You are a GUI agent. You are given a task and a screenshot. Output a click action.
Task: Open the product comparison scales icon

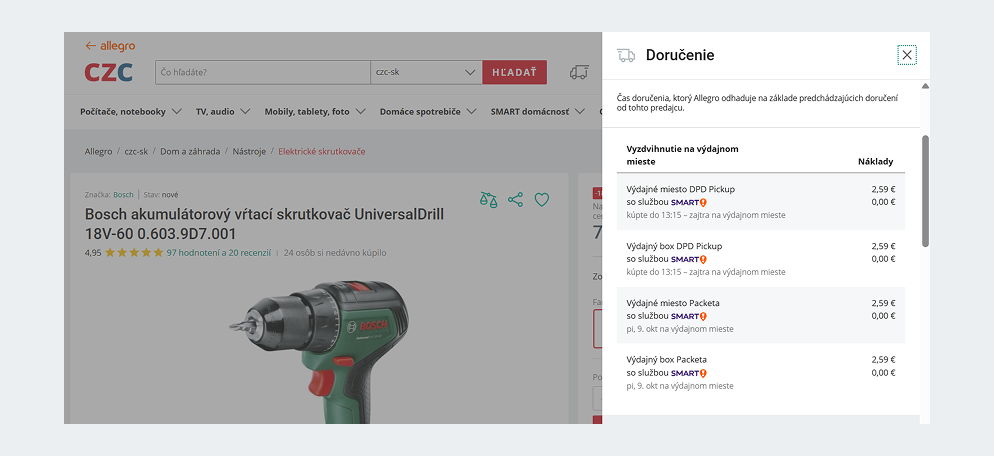click(x=488, y=200)
